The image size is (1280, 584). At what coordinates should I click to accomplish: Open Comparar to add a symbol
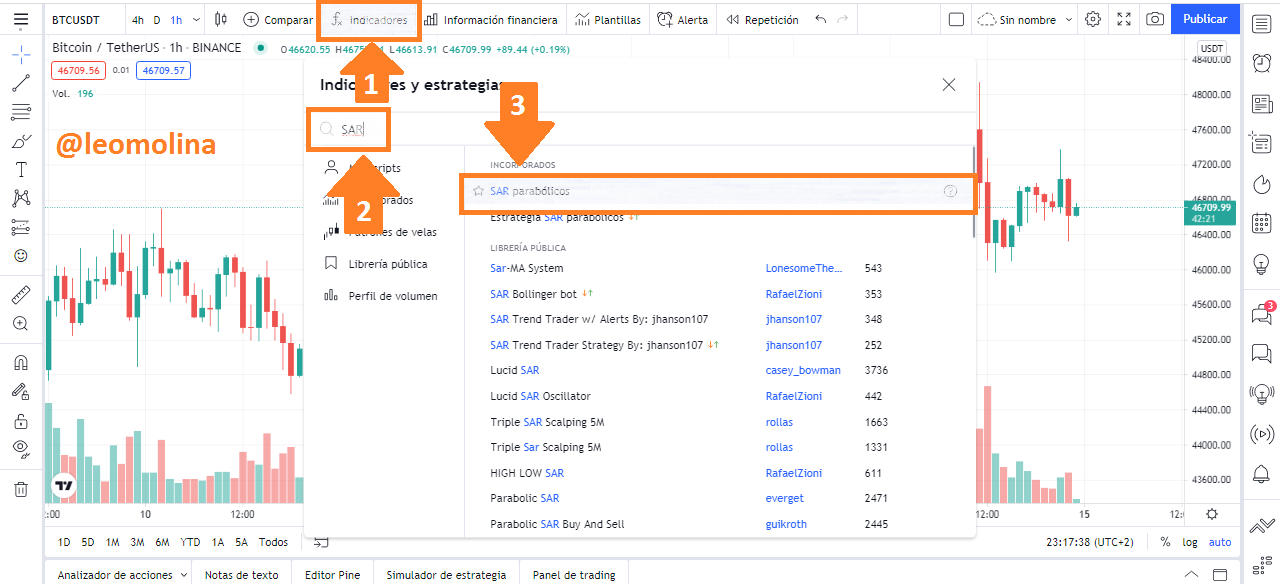click(278, 19)
